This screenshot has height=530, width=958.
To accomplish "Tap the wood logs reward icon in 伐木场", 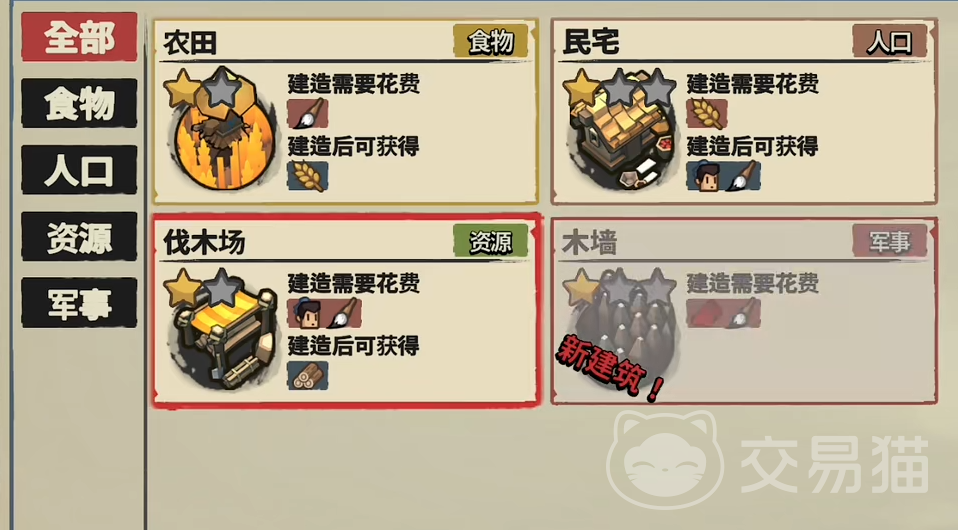I will click(x=307, y=375).
